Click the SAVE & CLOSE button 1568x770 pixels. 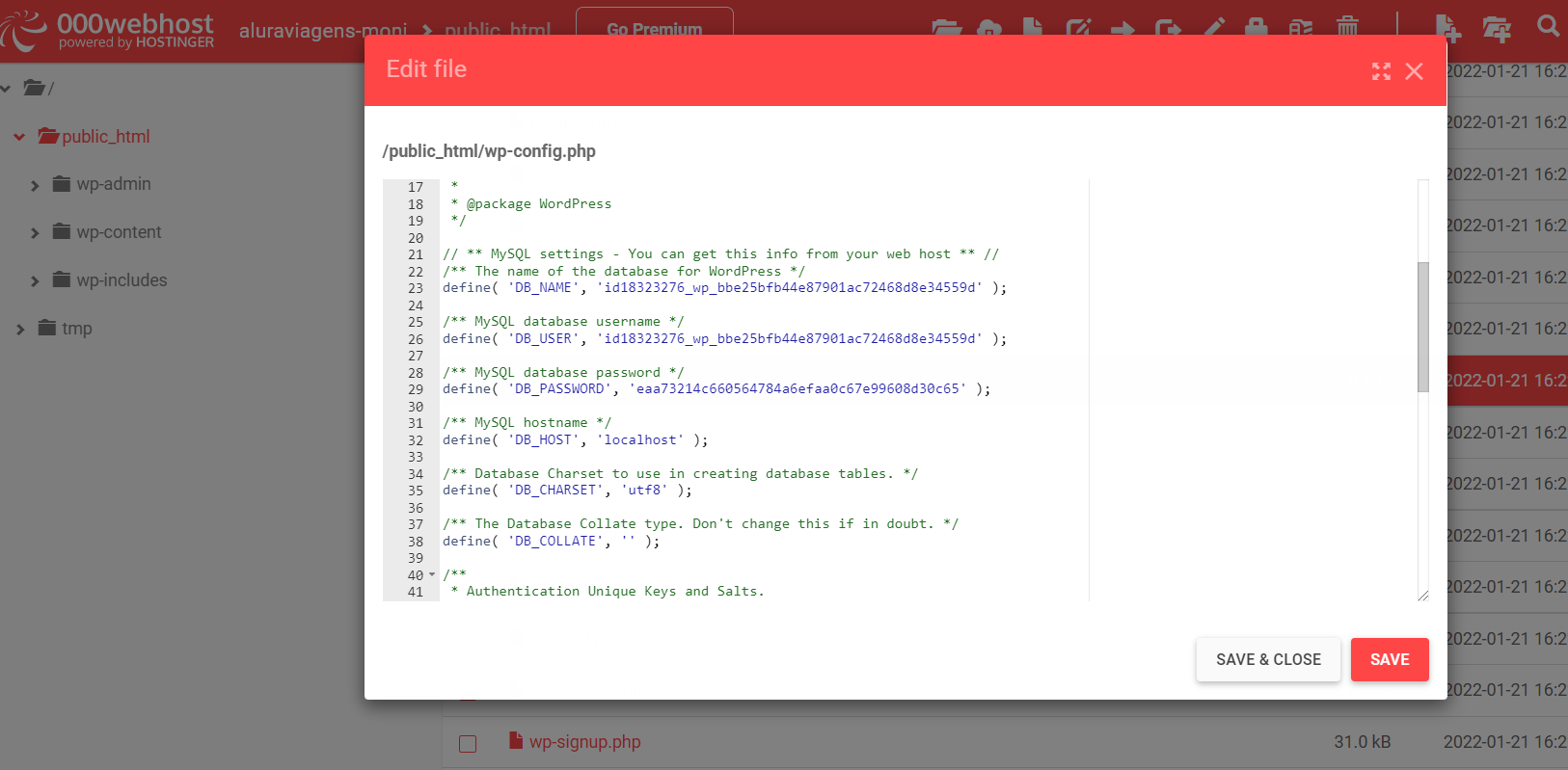pyautogui.click(x=1268, y=659)
